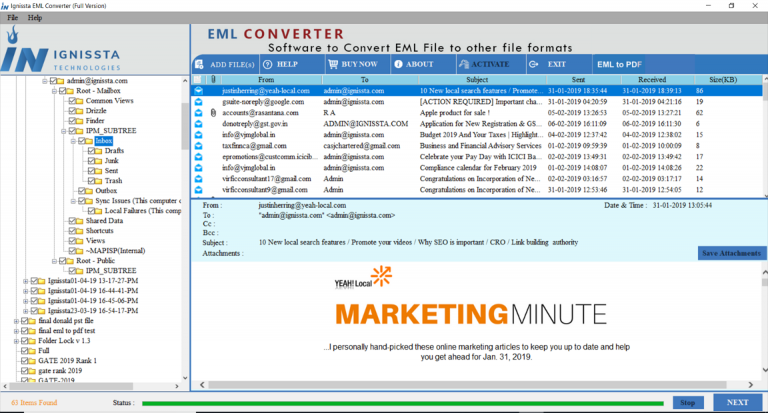Click the Activate icon in toolbar

pyautogui.click(x=463, y=64)
